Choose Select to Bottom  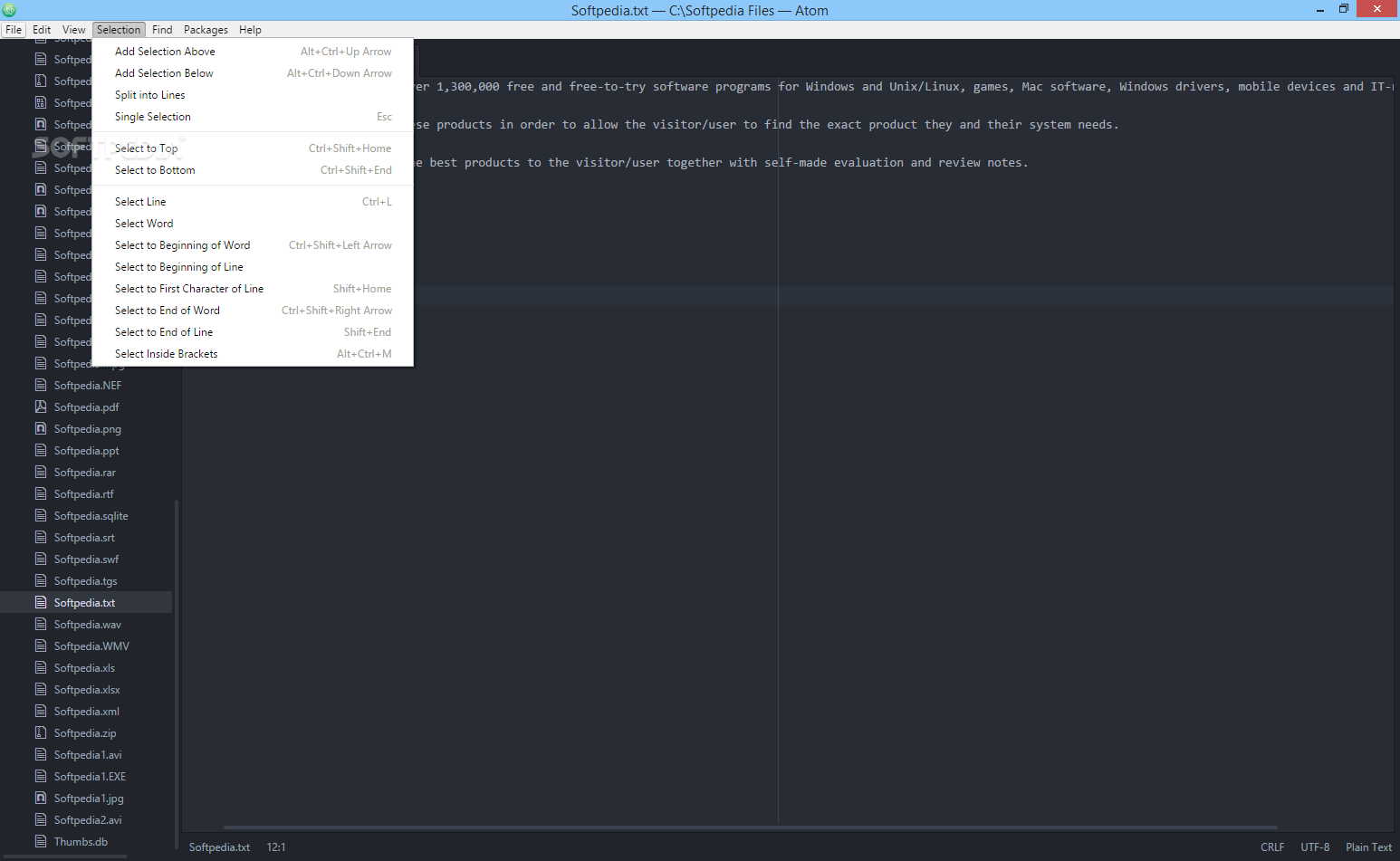coord(254,170)
